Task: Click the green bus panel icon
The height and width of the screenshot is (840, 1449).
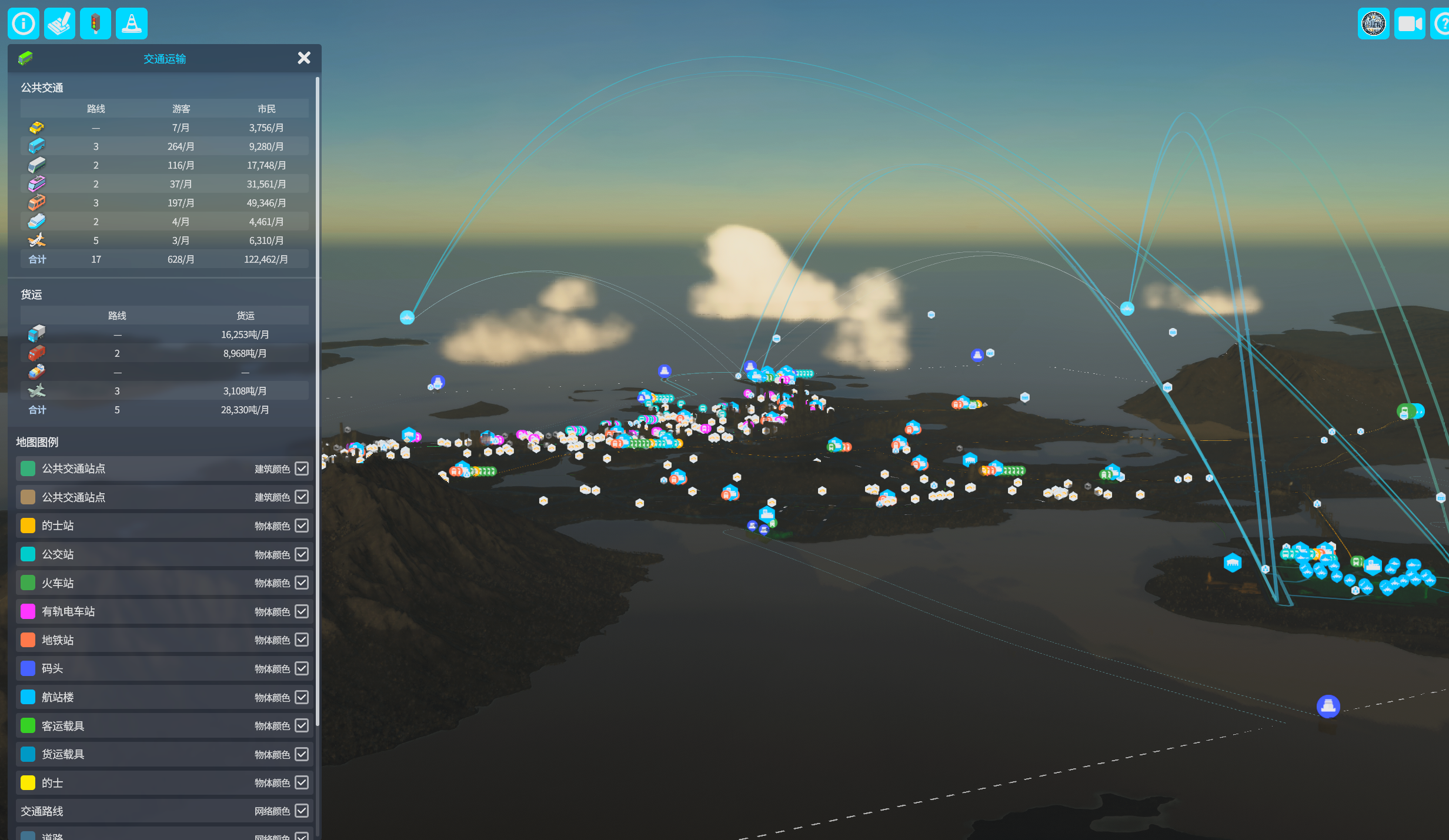Action: pyautogui.click(x=26, y=58)
